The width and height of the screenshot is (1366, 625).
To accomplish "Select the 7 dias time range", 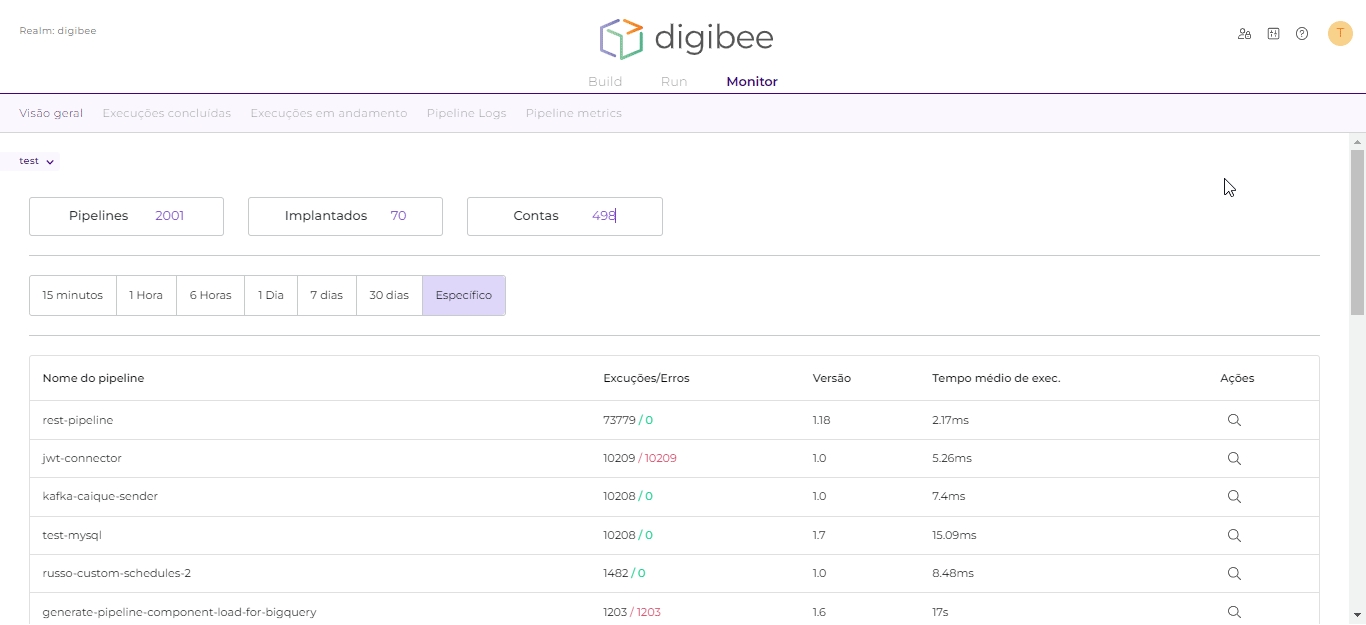I will point(326,296).
